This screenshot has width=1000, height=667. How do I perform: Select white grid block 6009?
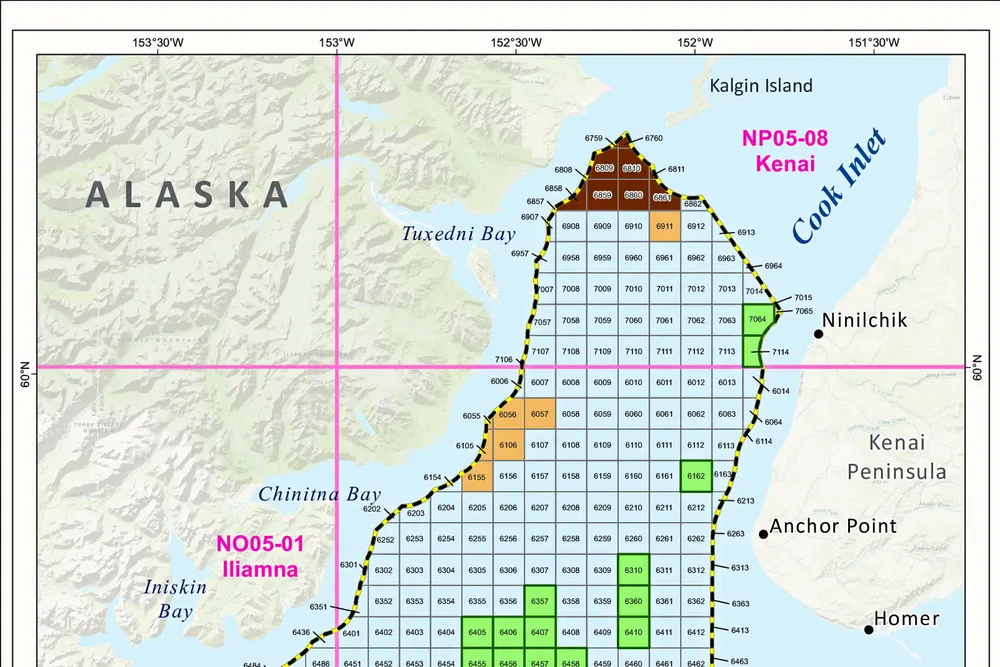tap(602, 382)
